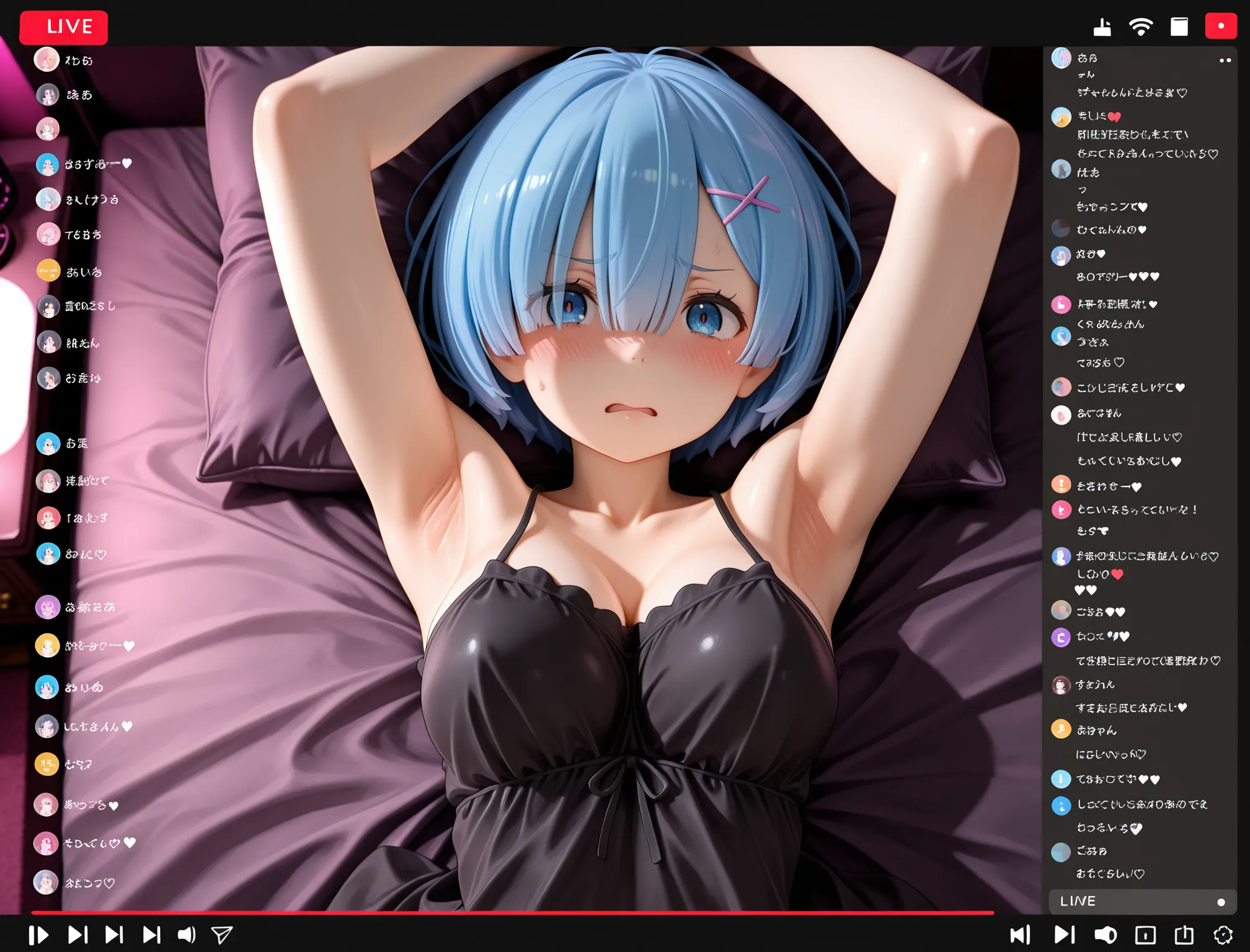Screen dimensions: 1250x952
Task: Mute audio with the speaker icon beside the gear group
Action: point(1105,935)
